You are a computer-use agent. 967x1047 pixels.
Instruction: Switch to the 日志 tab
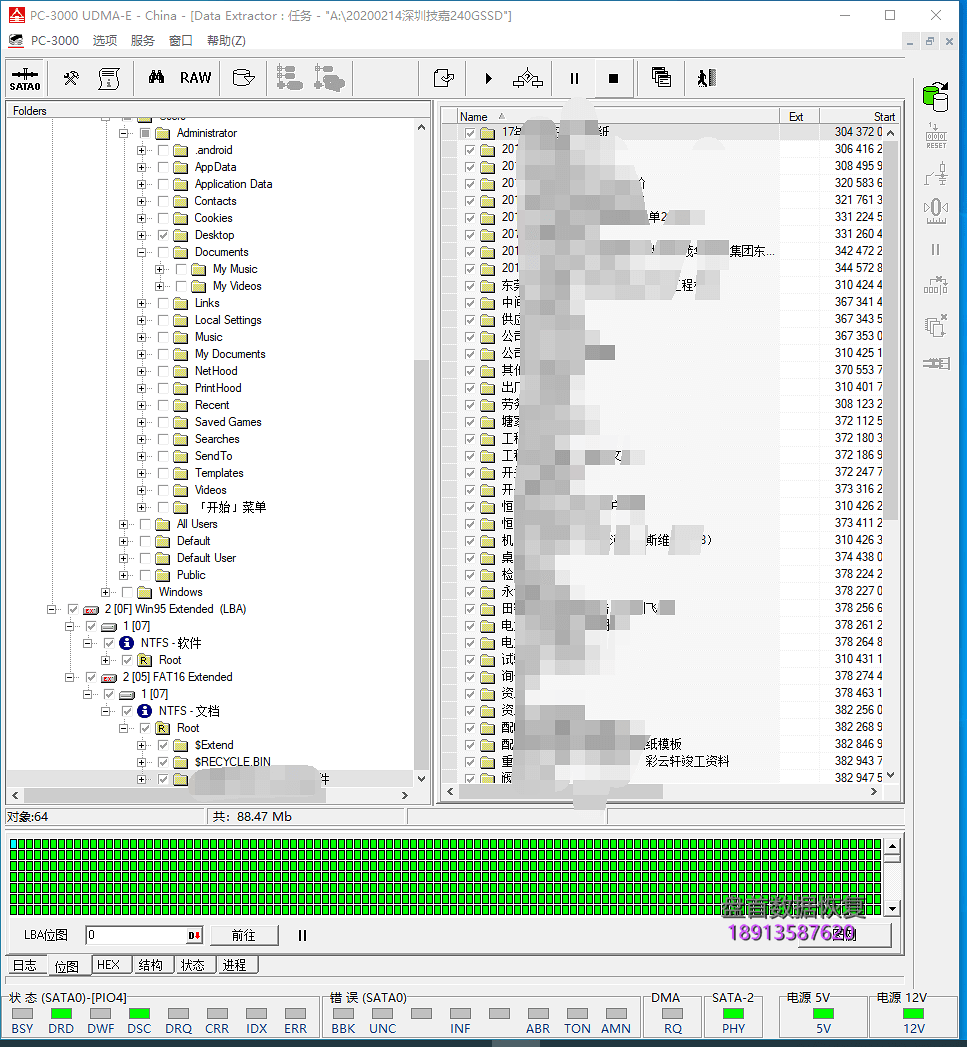click(25, 966)
